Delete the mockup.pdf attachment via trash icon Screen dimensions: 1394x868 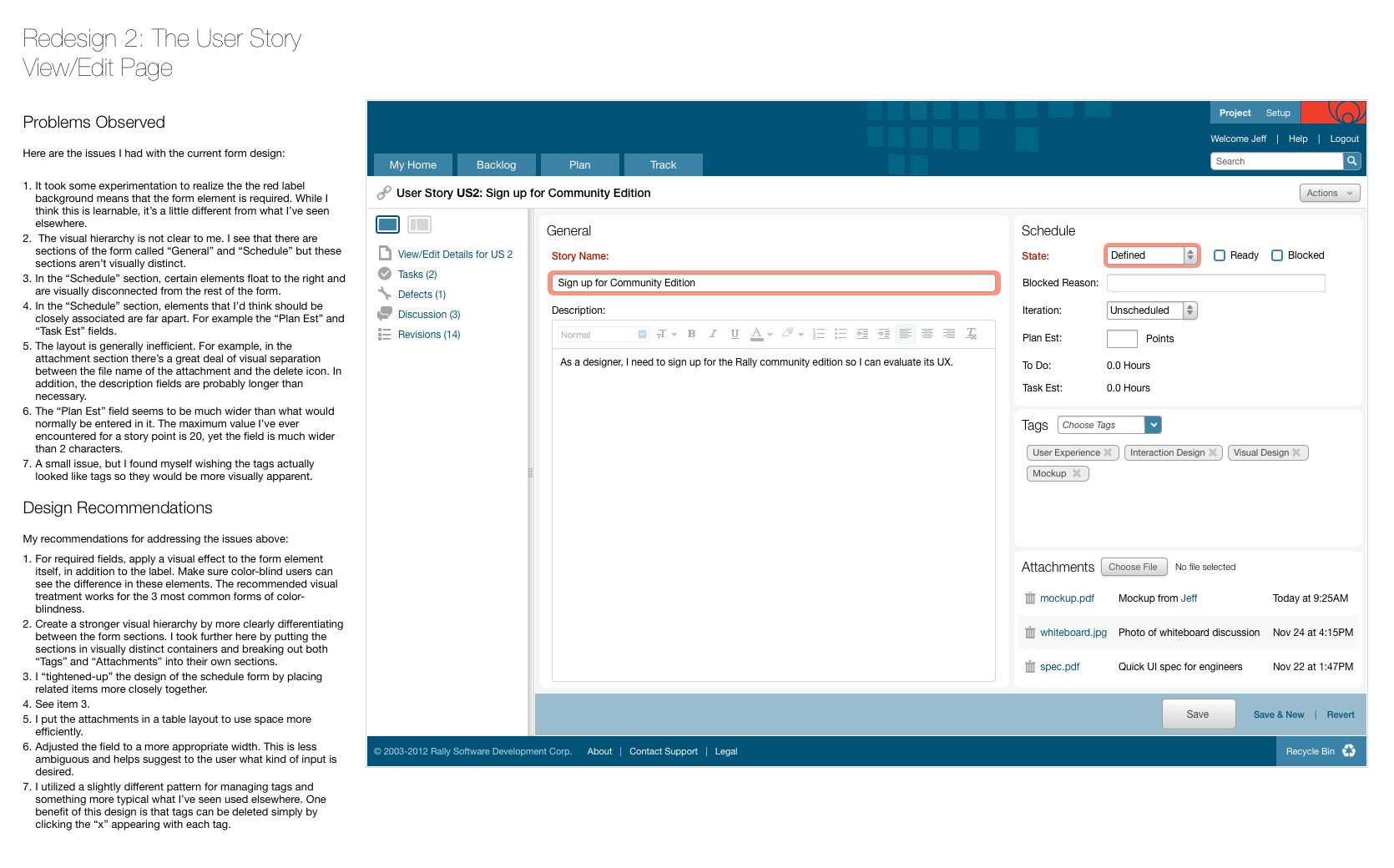(1030, 598)
